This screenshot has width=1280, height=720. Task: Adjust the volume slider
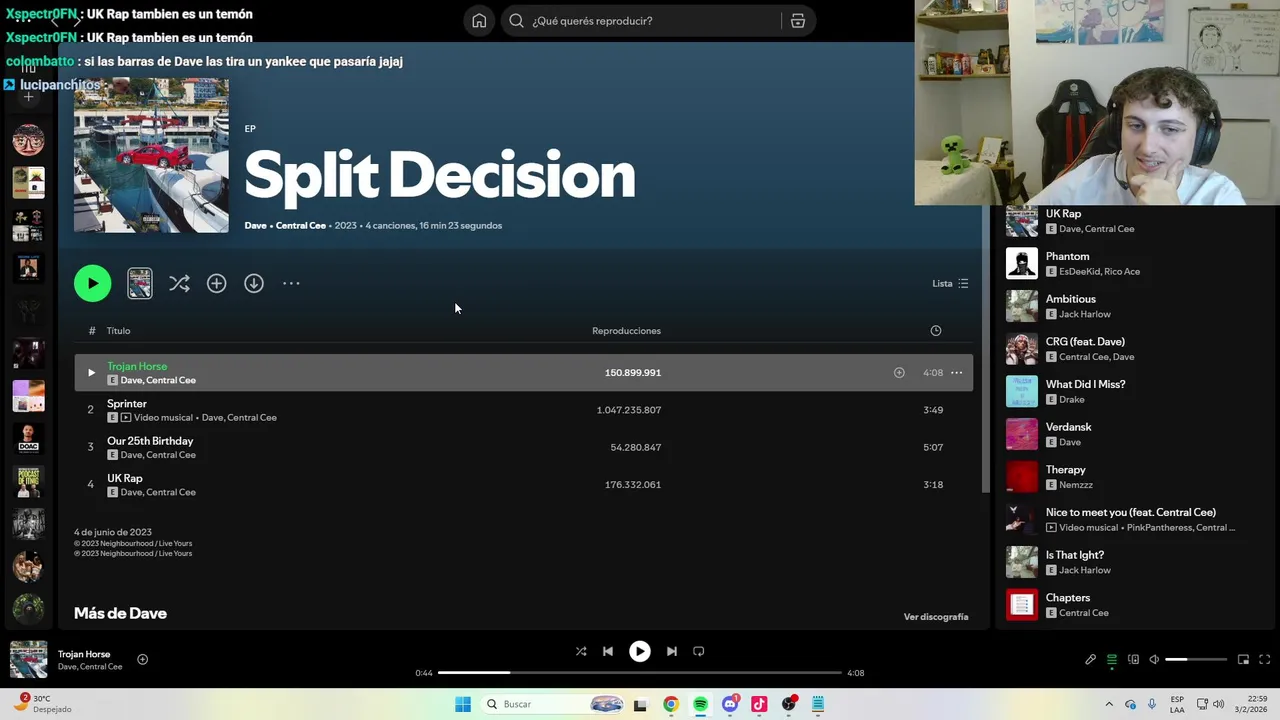(1196, 660)
